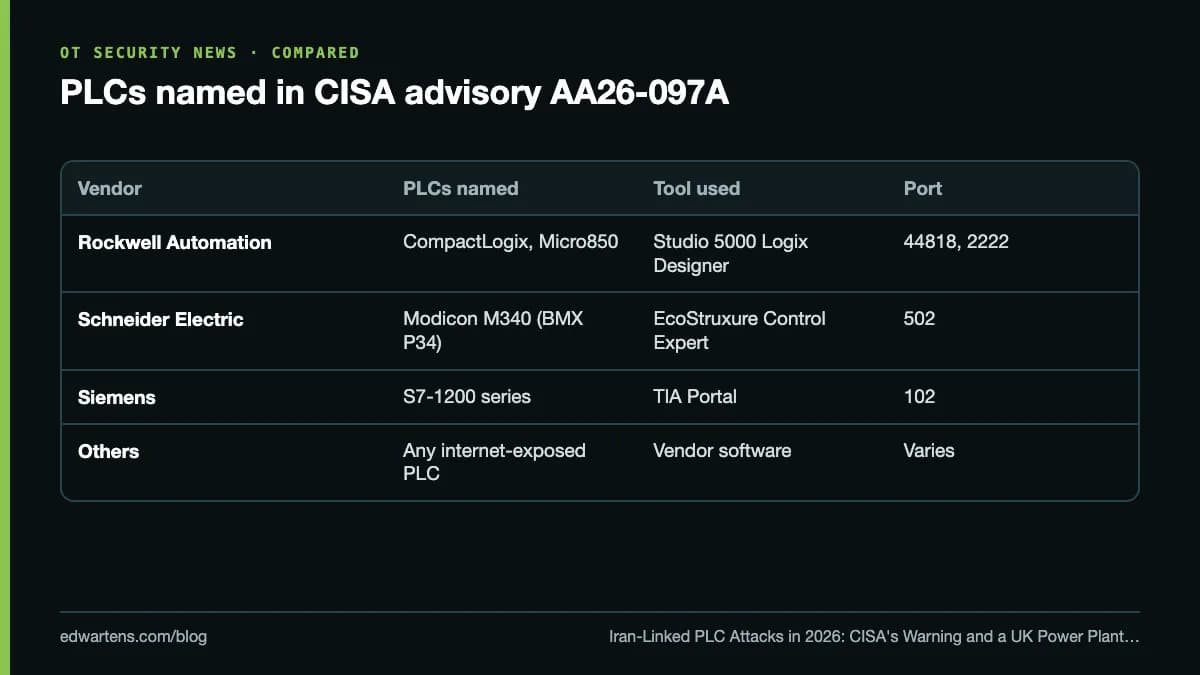The width and height of the screenshot is (1200, 675).
Task: Select the 'Port' column header
Action: pyautogui.click(x=923, y=188)
